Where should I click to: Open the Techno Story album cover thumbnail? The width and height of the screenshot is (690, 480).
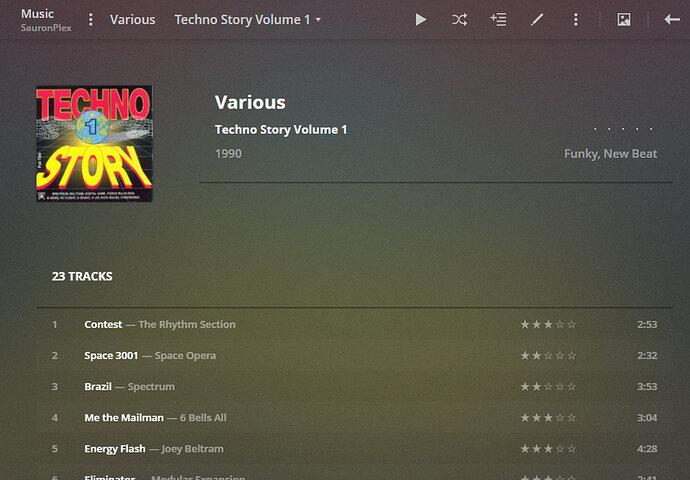coord(94,144)
